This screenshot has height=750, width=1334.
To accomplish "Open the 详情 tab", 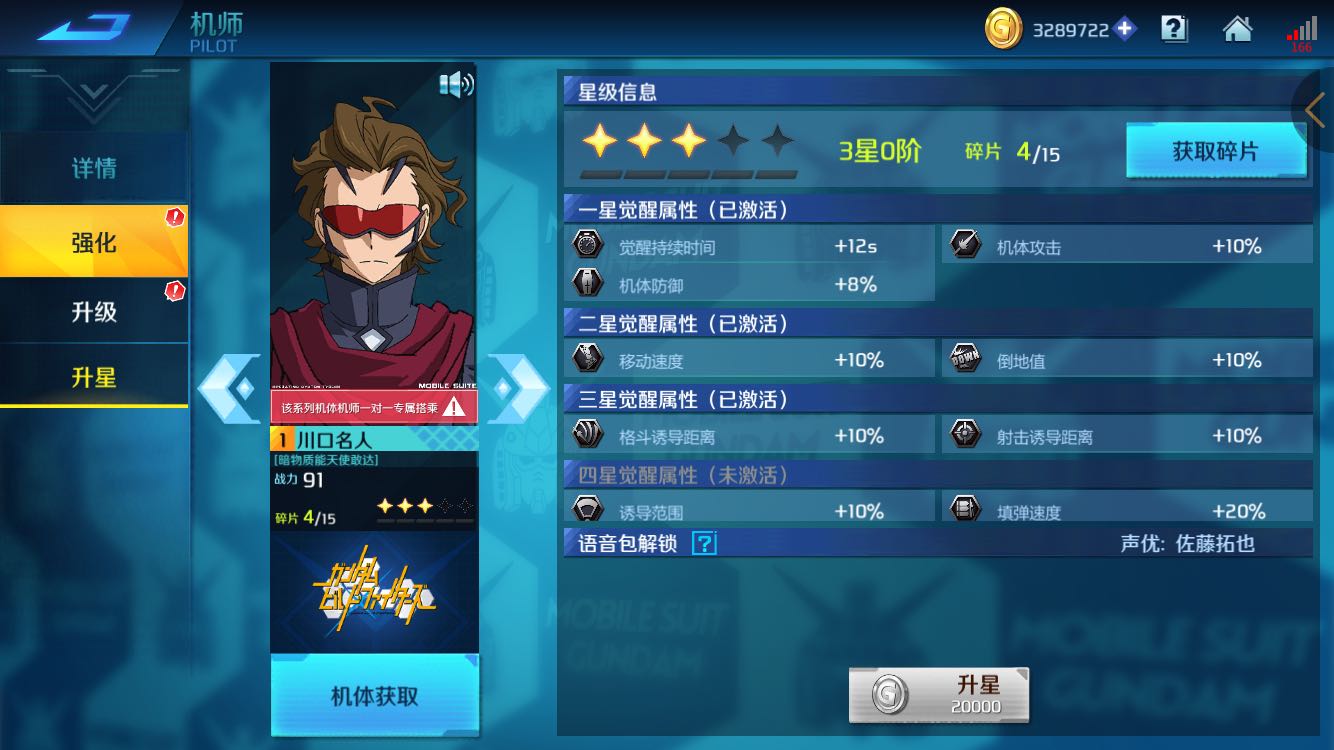I will [94, 168].
